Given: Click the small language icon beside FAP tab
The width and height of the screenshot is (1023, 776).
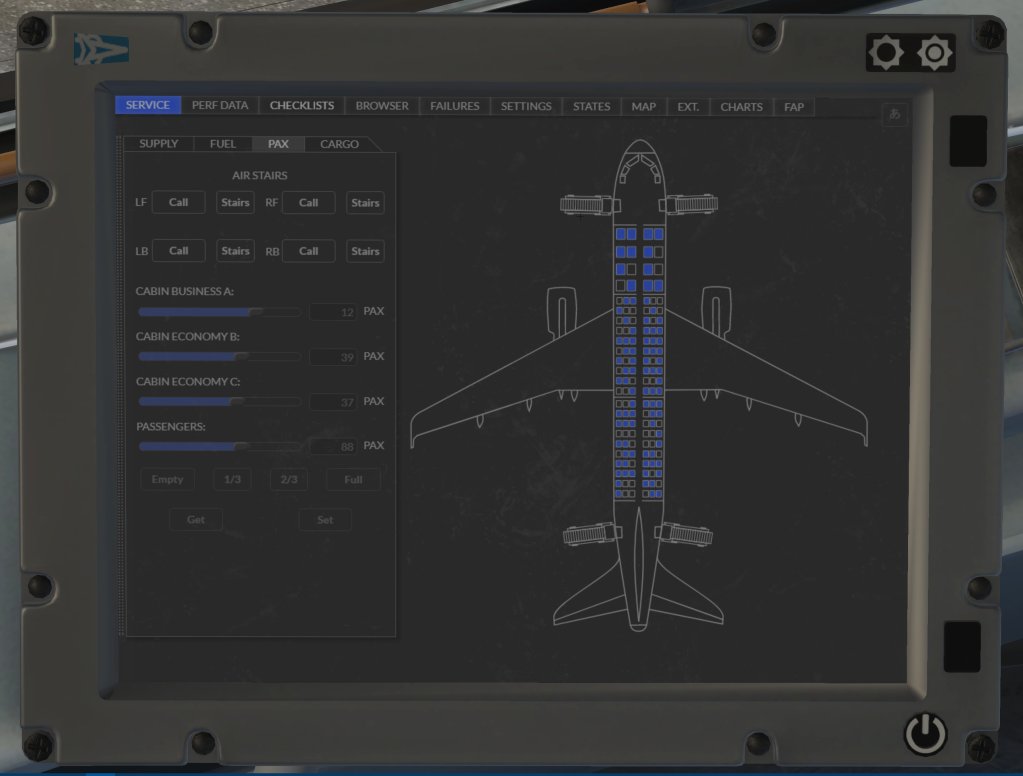Looking at the screenshot, I should [895, 115].
